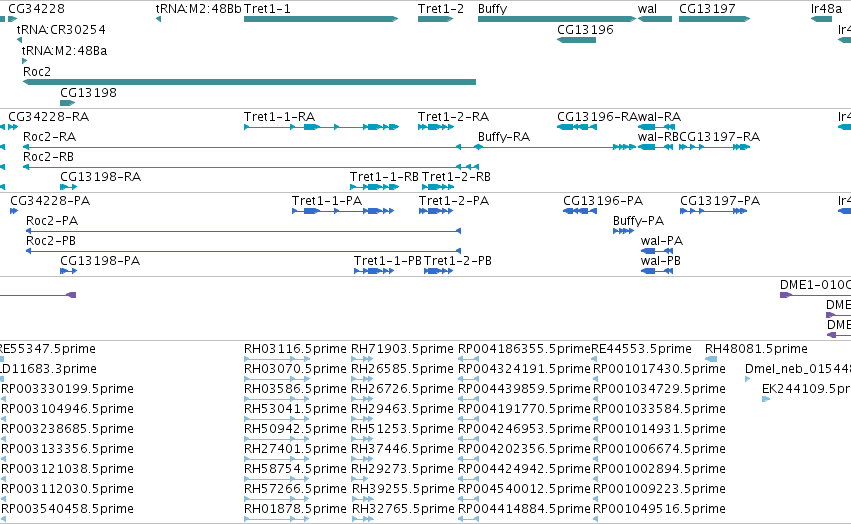The width and height of the screenshot is (851, 524).
Task: Click the Roc2 gene label
Action: coord(37,72)
